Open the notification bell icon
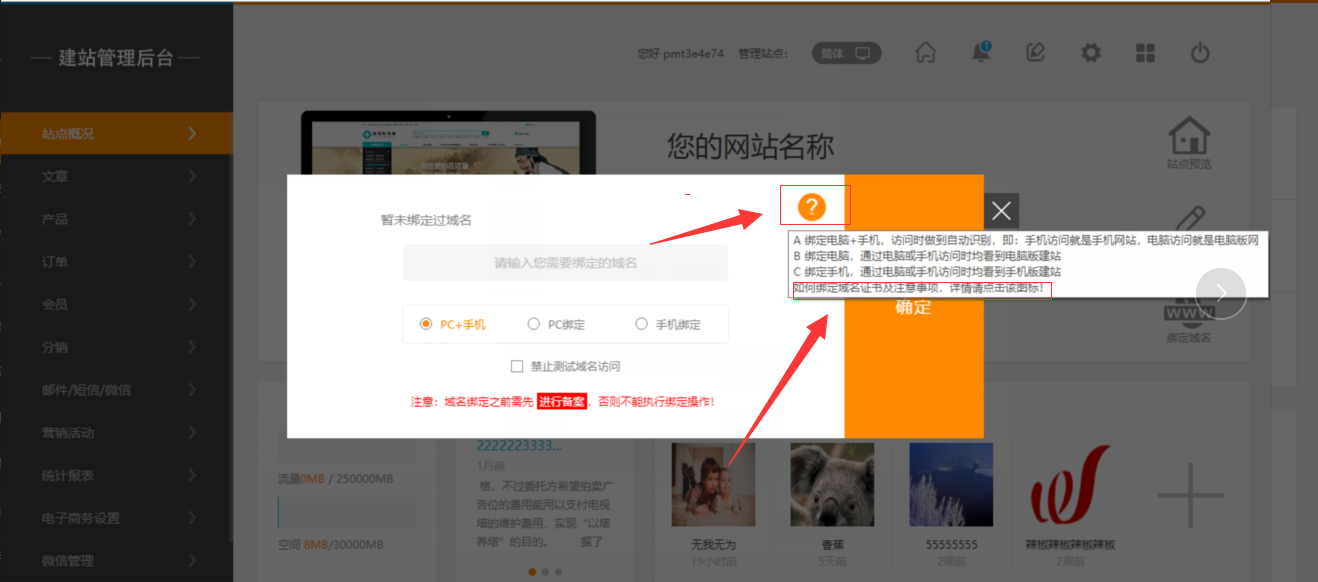This screenshot has height=582, width=1318. pos(981,53)
